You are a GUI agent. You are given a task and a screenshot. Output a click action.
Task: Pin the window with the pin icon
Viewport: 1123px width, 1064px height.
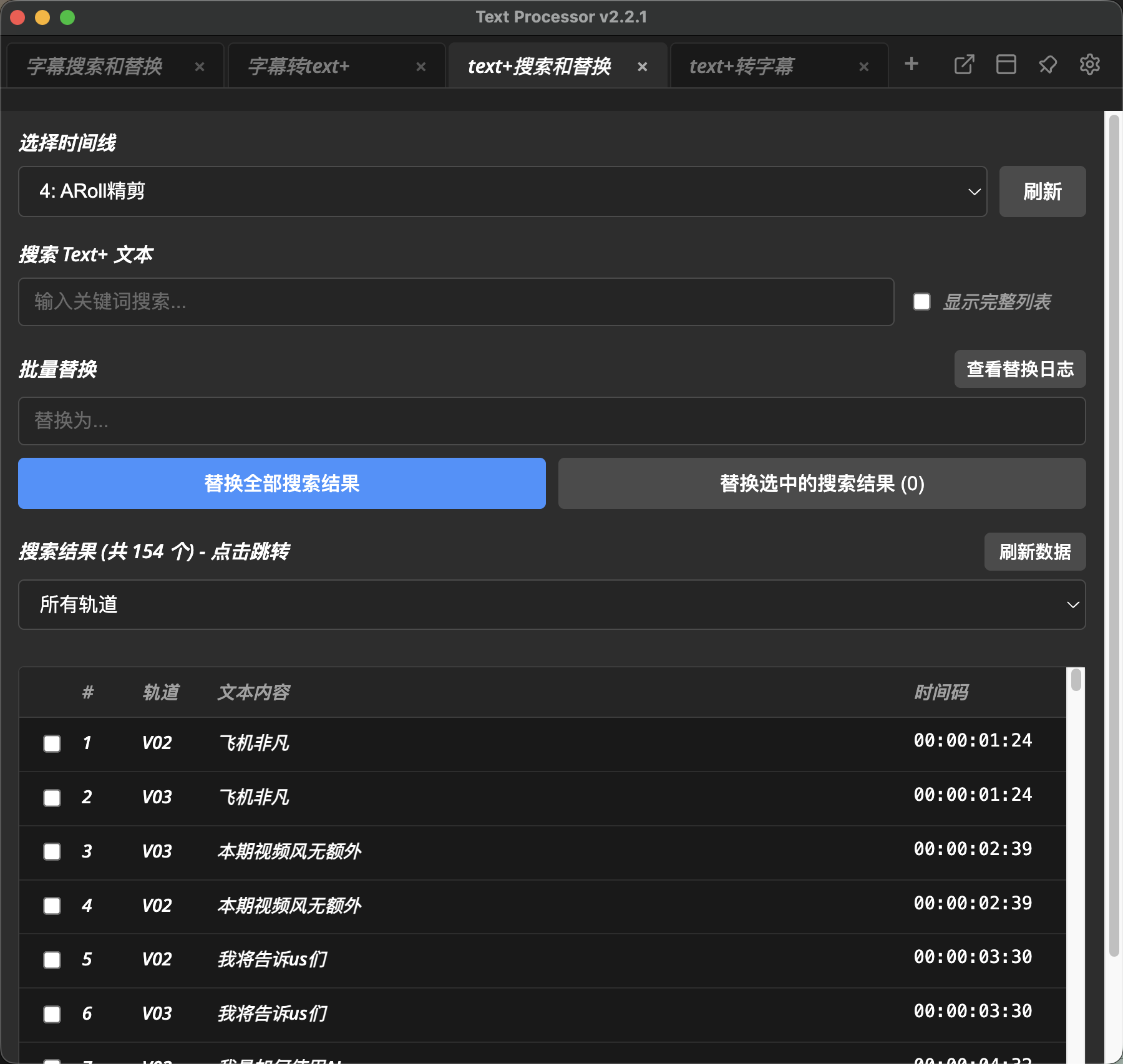tap(1048, 64)
